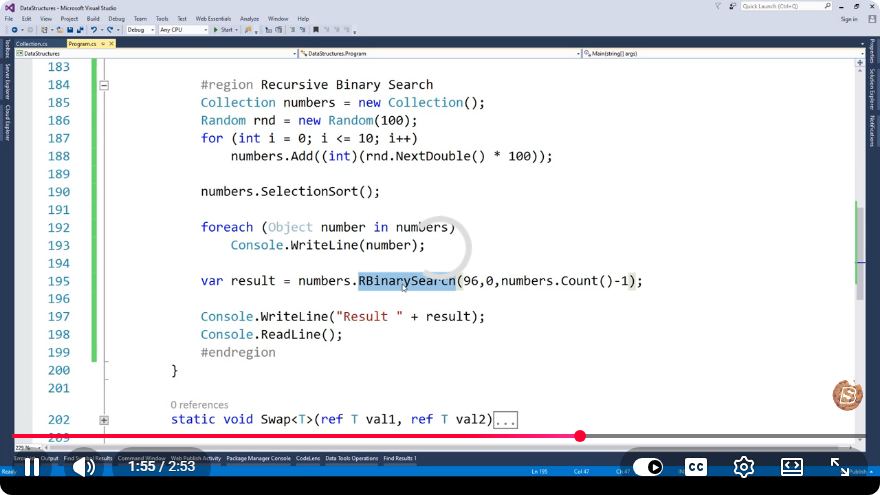Screen dimensions: 880x495
Task: Toggle the autoplay switch
Action: pyautogui.click(x=648, y=467)
